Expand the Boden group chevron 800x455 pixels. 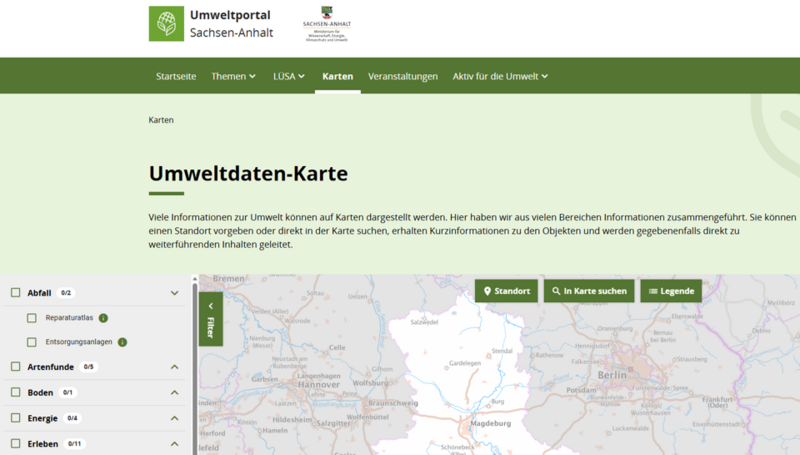point(174,392)
